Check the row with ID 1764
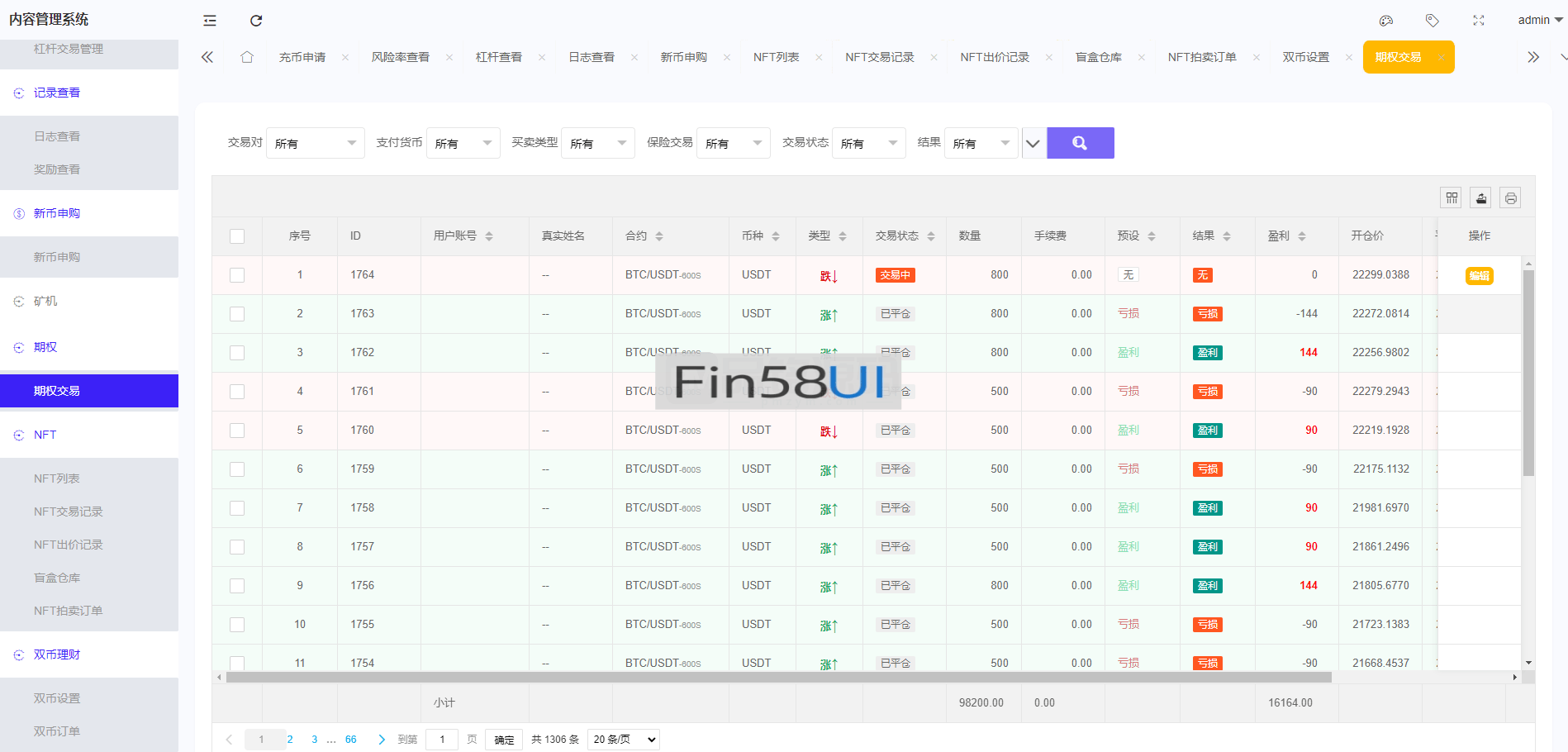 [237, 275]
